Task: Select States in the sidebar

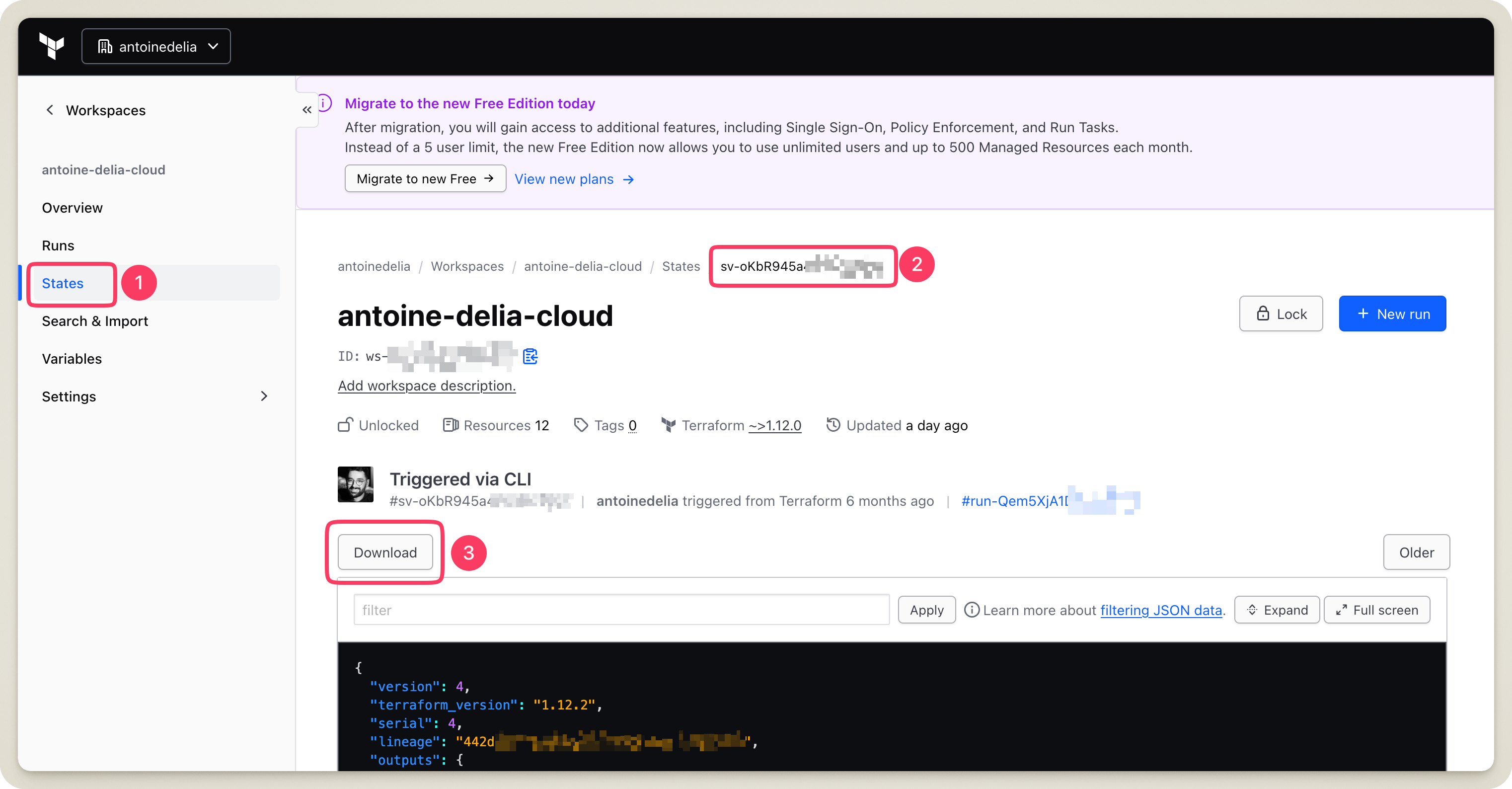Action: [x=63, y=284]
